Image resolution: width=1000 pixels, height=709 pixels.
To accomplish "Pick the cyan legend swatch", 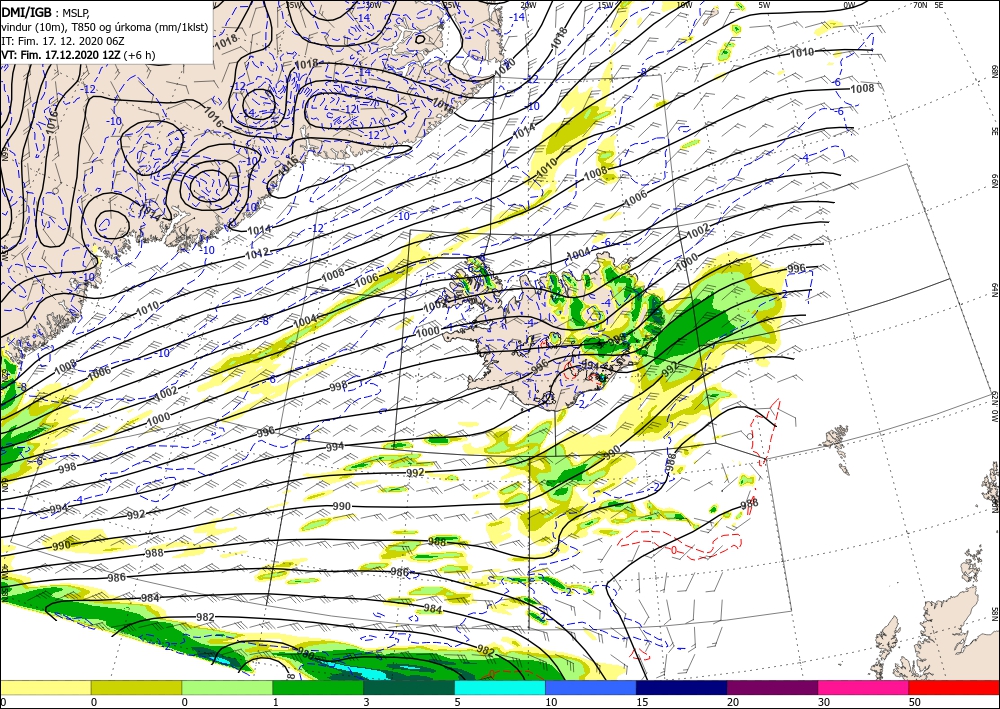I will [500, 687].
